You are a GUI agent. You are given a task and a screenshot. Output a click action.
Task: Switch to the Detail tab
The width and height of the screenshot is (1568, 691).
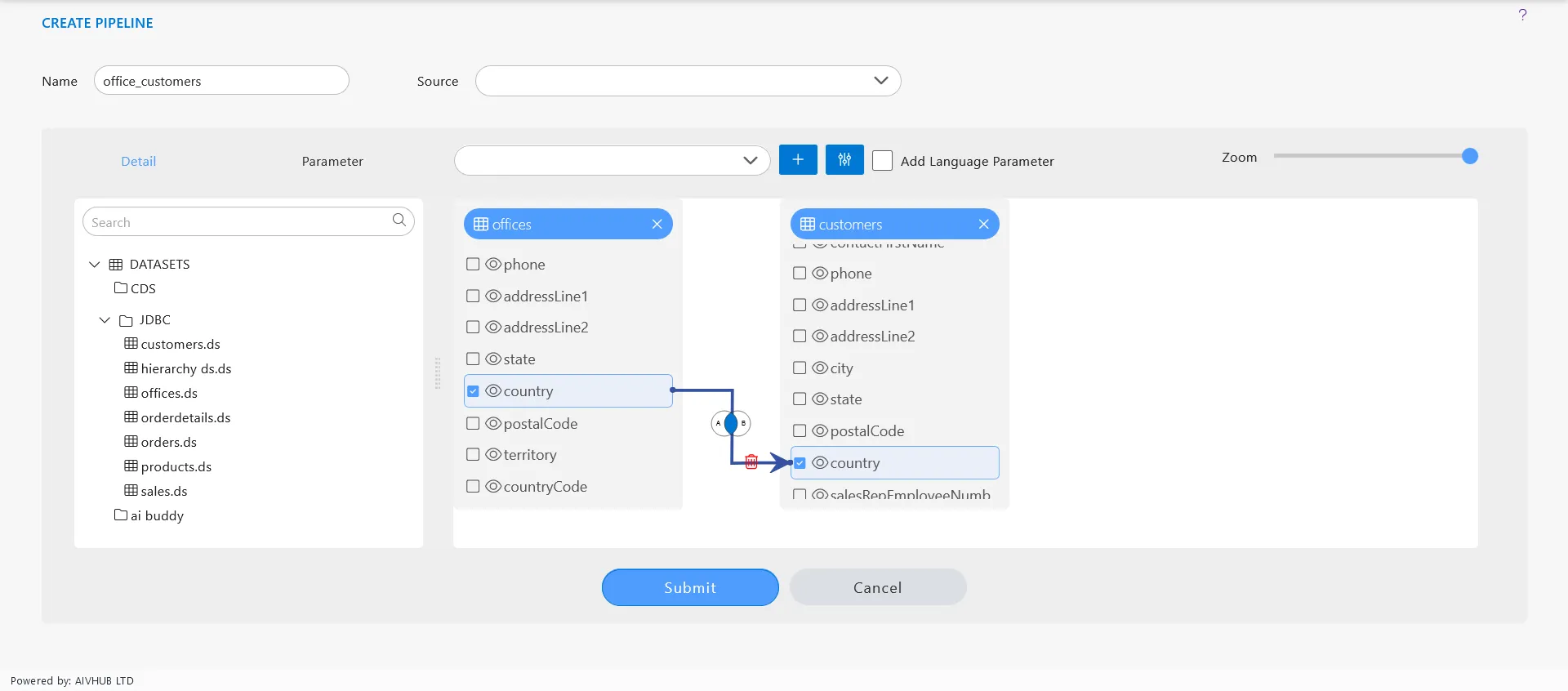(139, 161)
